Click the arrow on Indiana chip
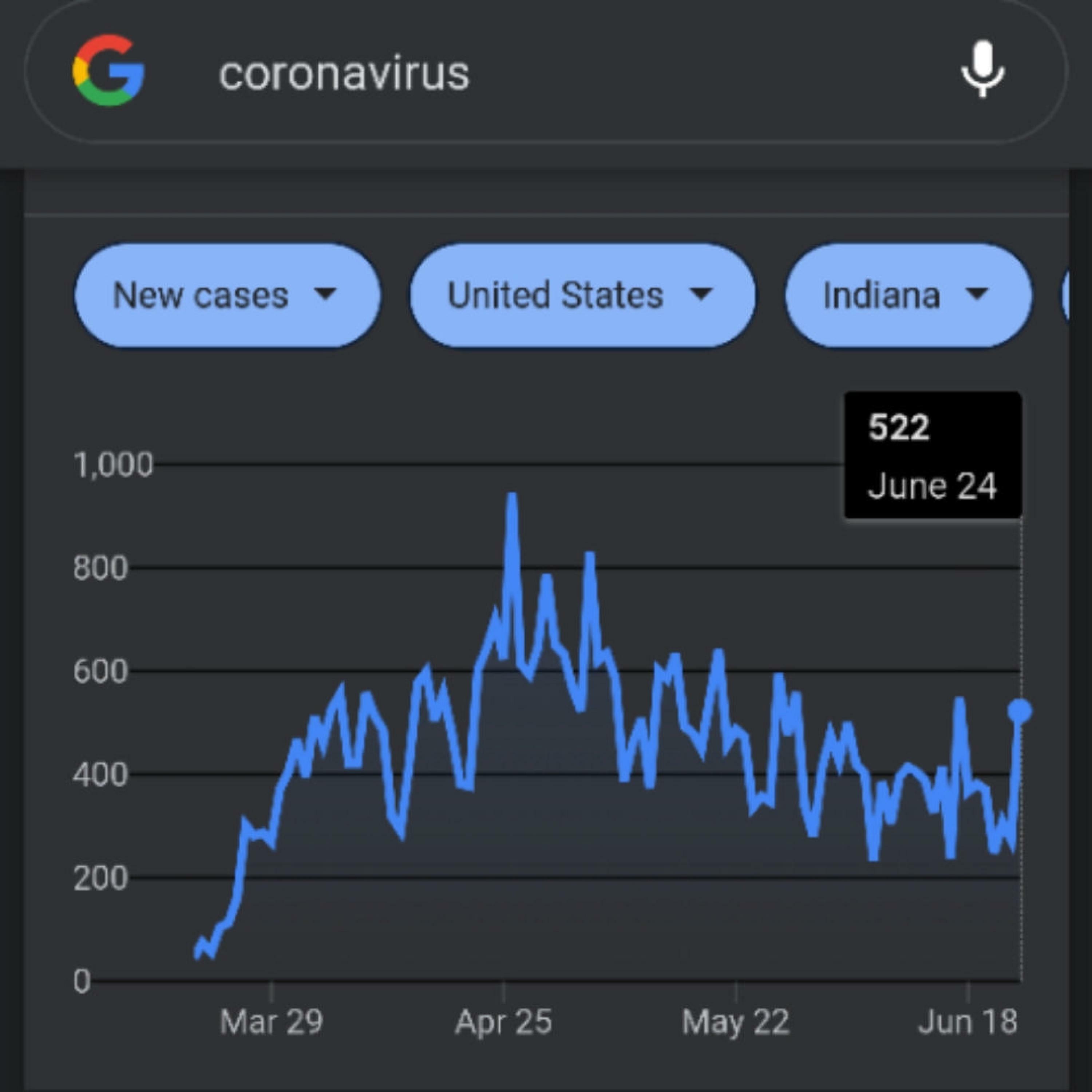Viewport: 1092px width, 1092px height. 977,293
